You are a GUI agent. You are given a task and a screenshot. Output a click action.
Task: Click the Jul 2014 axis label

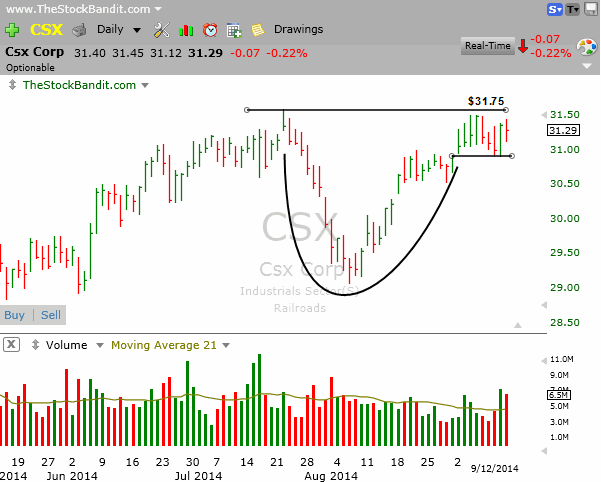[x=198, y=476]
